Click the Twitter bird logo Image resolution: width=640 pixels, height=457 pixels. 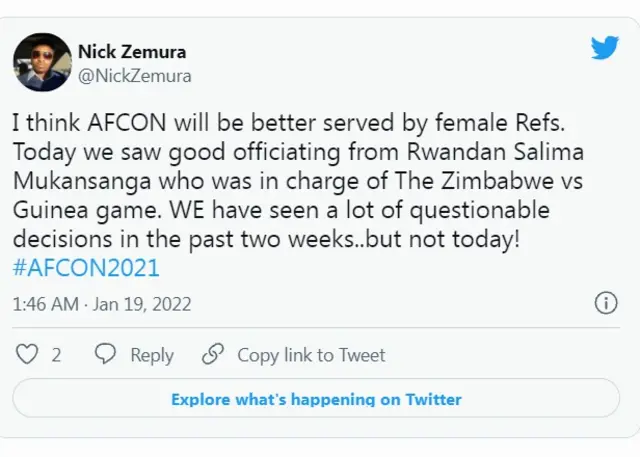coord(604,48)
